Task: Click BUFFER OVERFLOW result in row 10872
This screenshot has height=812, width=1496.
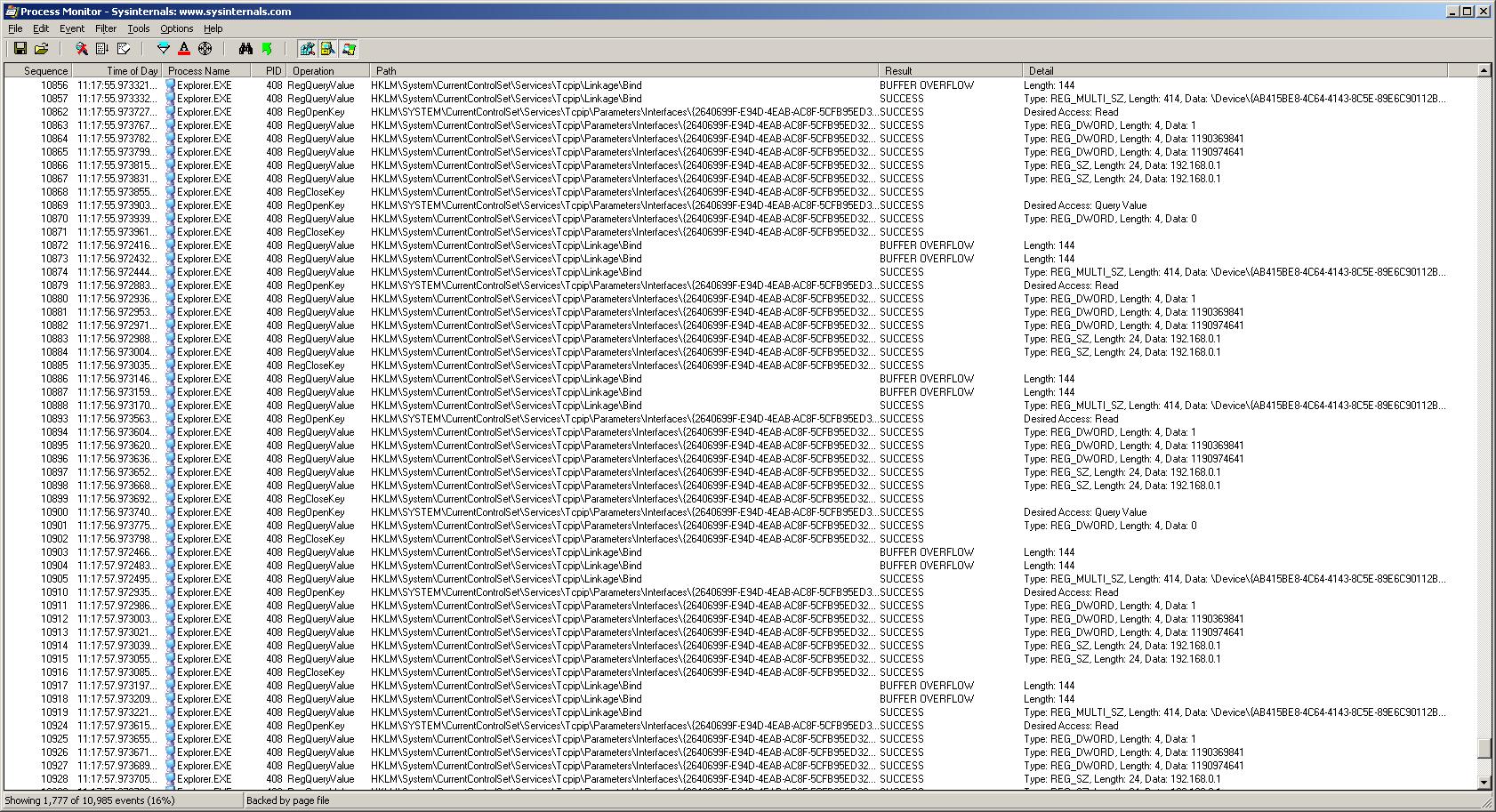Action: (x=927, y=245)
